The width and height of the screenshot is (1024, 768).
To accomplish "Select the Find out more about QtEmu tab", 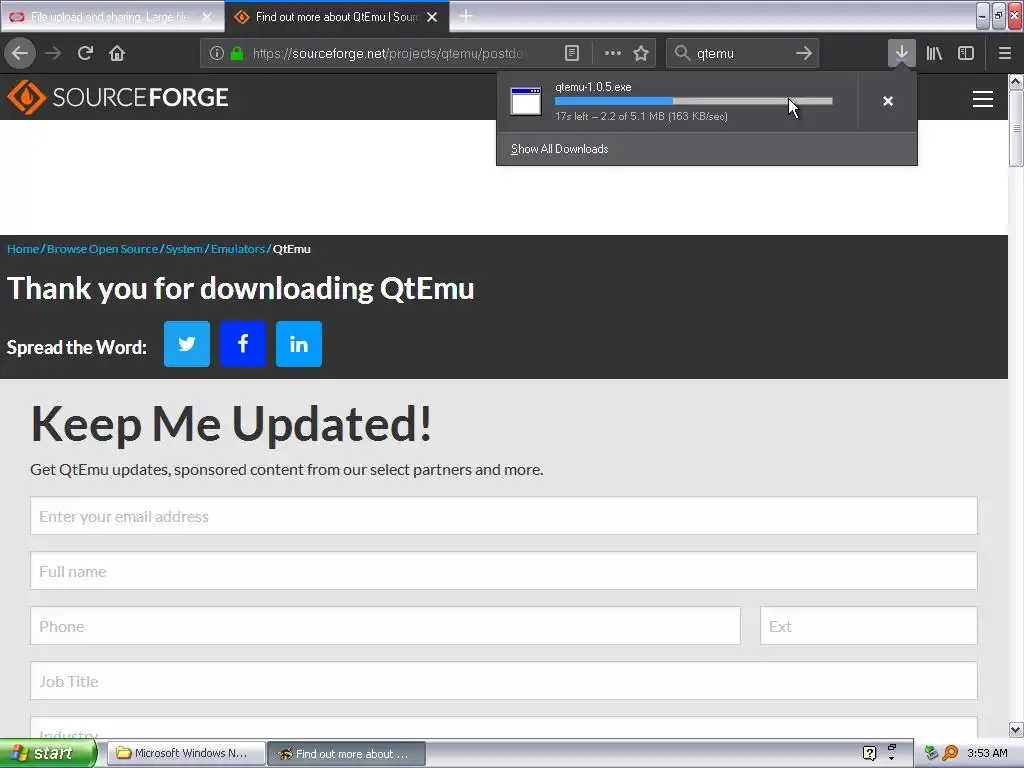I will [x=336, y=17].
